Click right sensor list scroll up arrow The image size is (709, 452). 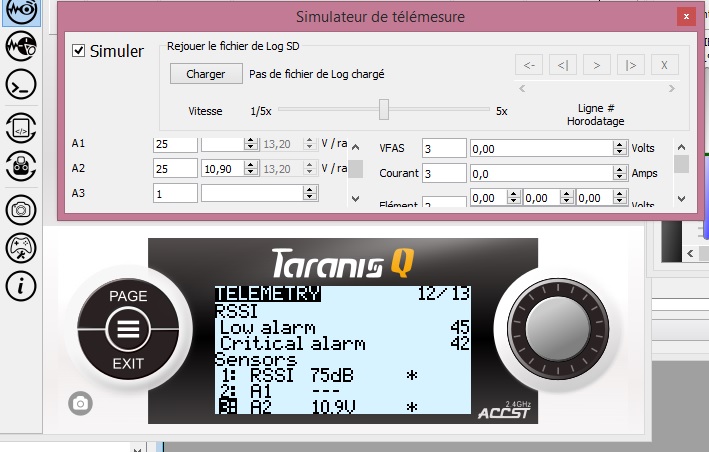pos(681,147)
